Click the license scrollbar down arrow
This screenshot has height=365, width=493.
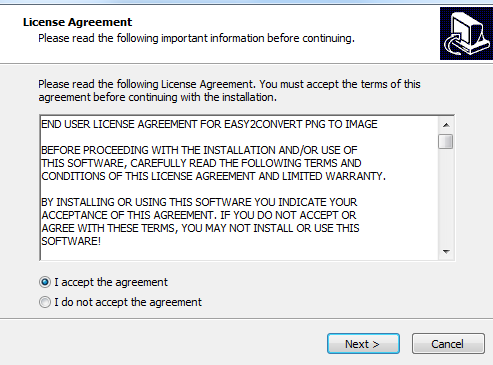pyautogui.click(x=446, y=252)
